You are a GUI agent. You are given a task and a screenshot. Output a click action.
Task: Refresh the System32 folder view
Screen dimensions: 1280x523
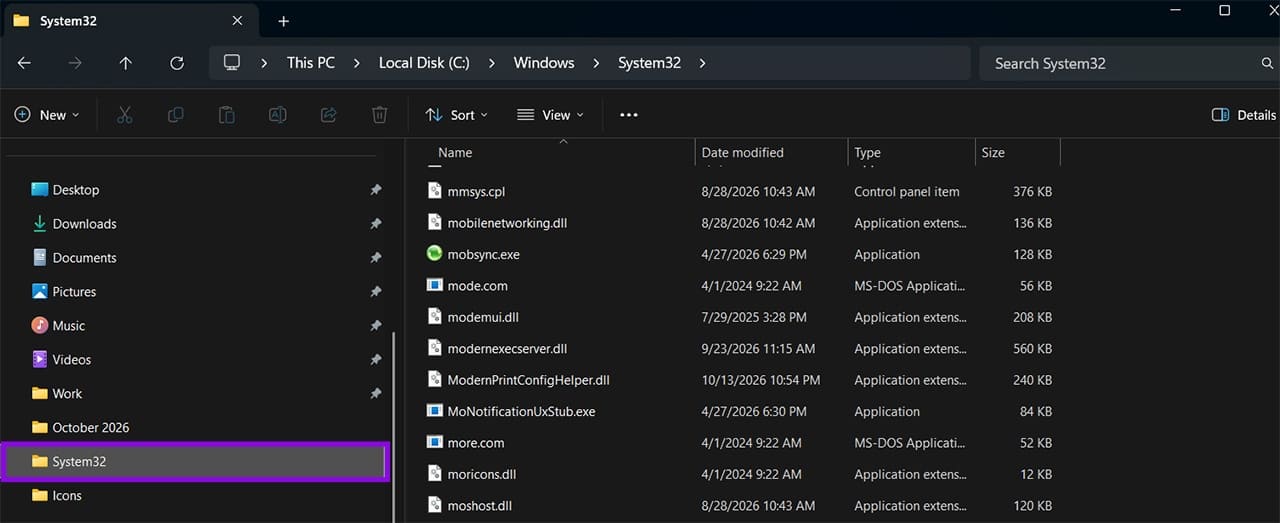click(x=177, y=63)
